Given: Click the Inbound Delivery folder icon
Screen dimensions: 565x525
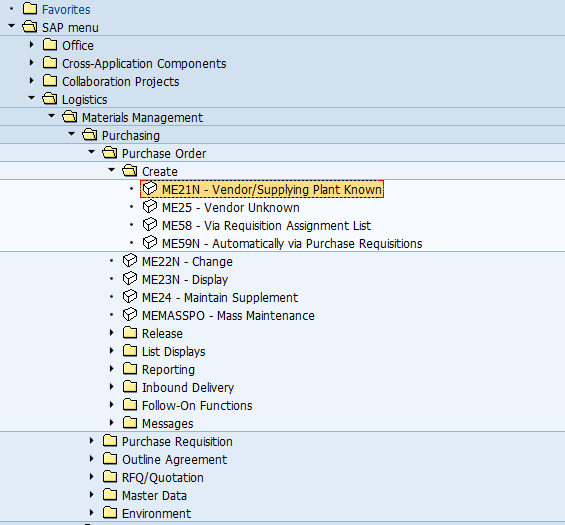Looking at the screenshot, I should 130,387.
